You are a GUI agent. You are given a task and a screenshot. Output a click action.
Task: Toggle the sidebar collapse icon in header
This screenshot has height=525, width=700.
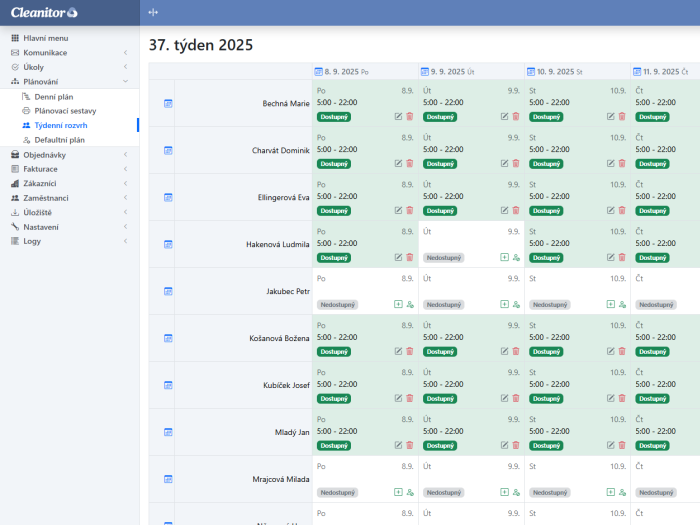(153, 12)
